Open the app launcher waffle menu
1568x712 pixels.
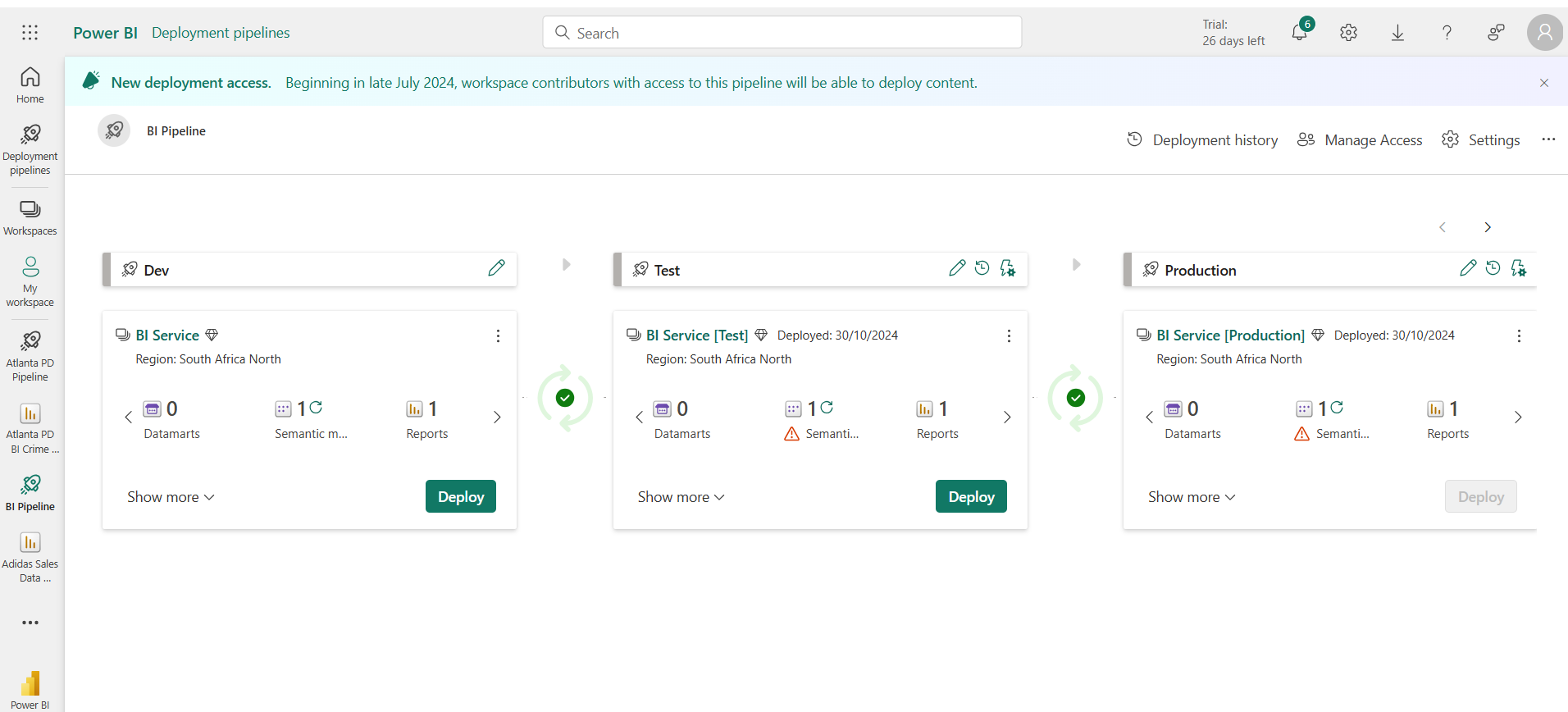coord(30,32)
